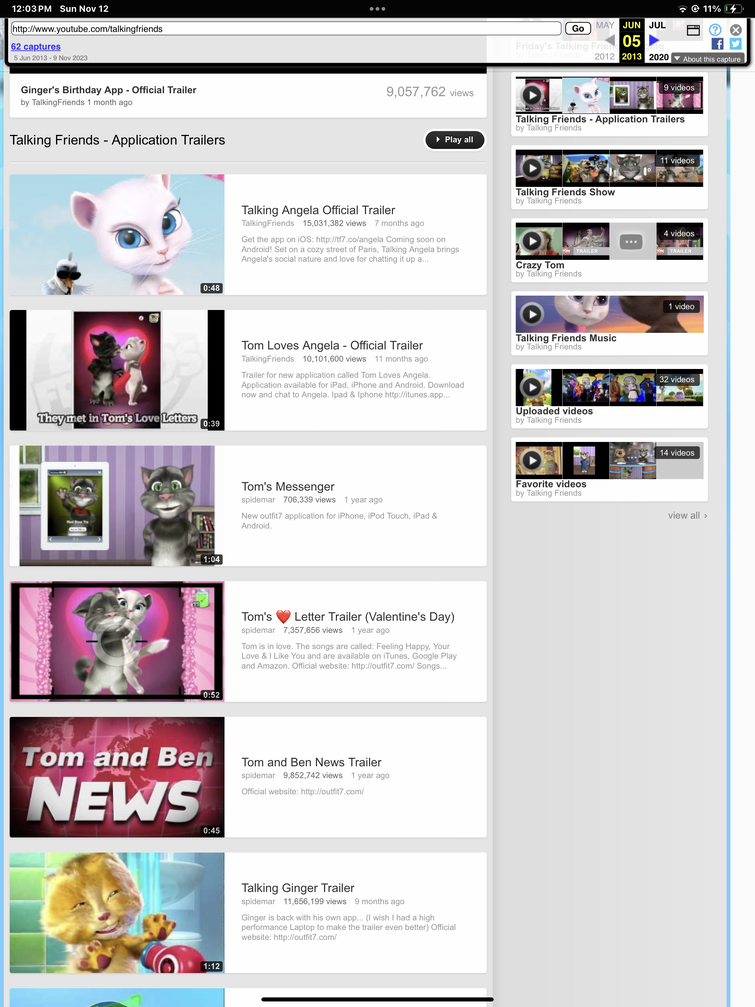755x1007 pixels.
Task: Click the Go button in Wayback bar
Action: tap(578, 28)
